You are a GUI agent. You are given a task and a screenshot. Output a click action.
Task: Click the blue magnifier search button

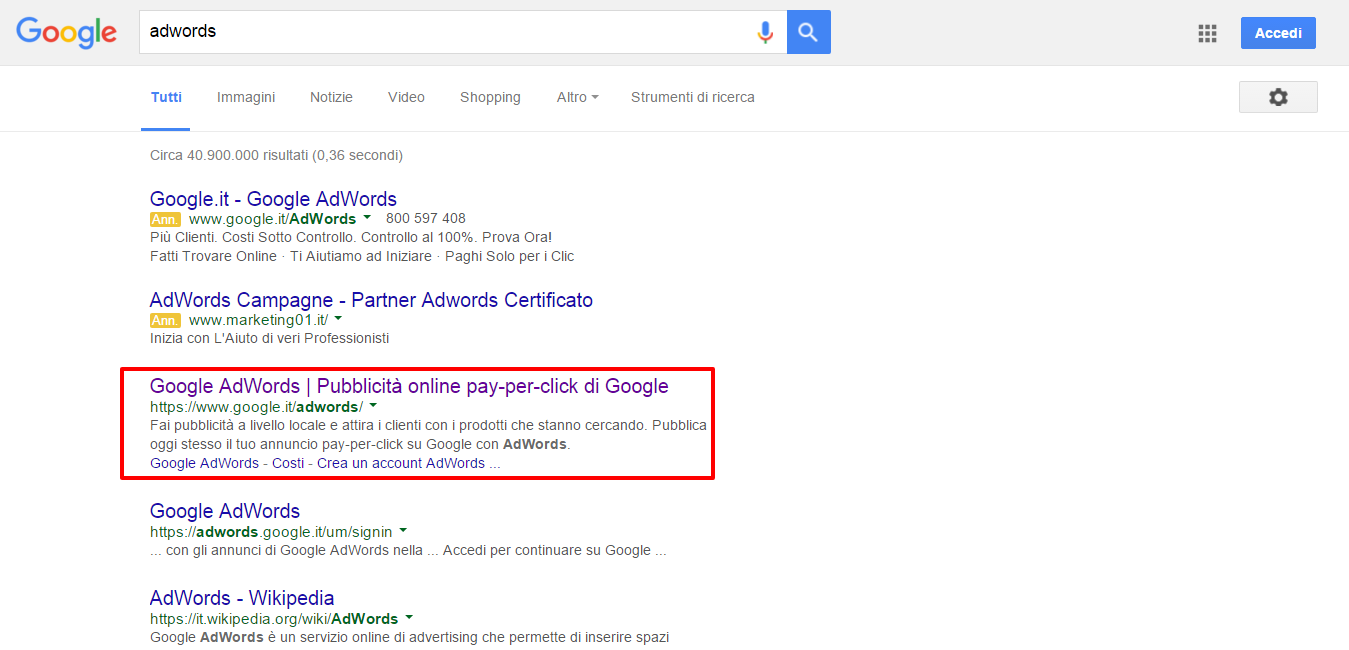point(809,32)
